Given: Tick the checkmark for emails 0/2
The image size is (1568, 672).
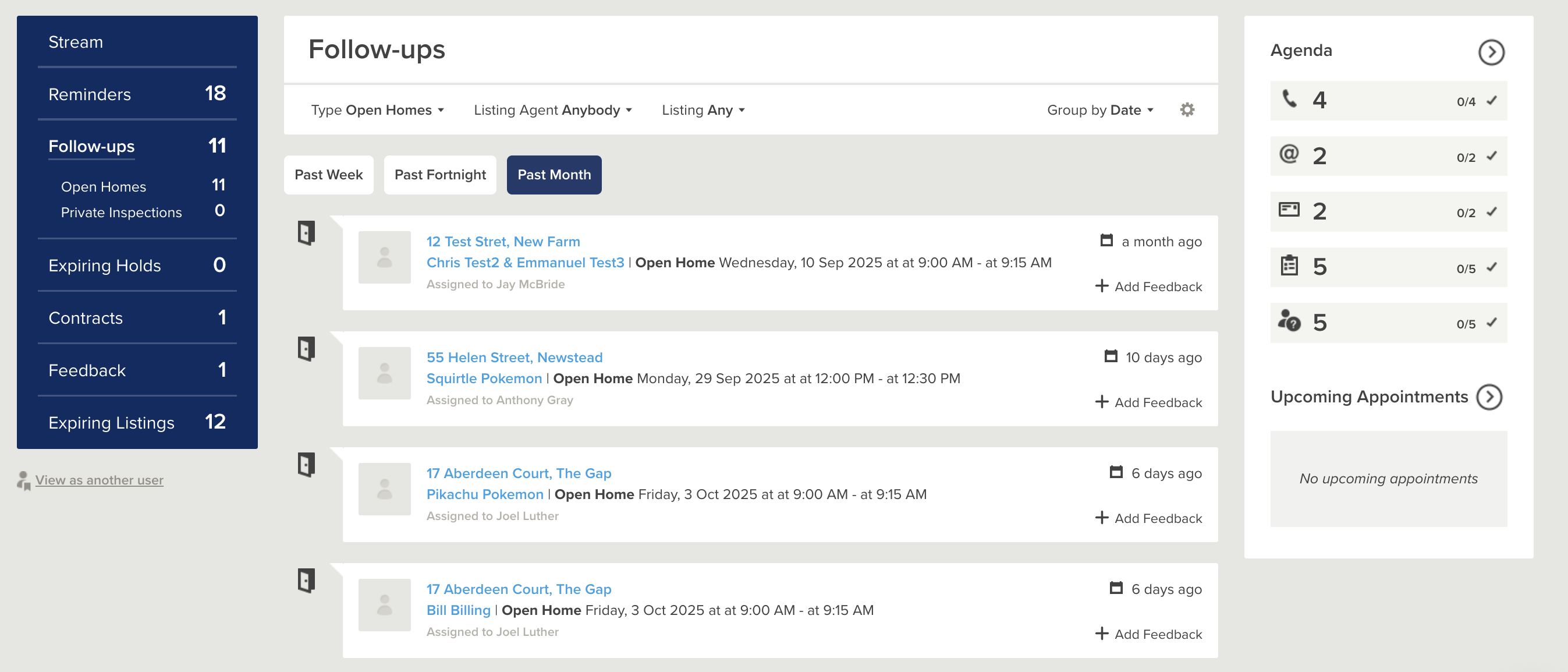Looking at the screenshot, I should 1491,157.
